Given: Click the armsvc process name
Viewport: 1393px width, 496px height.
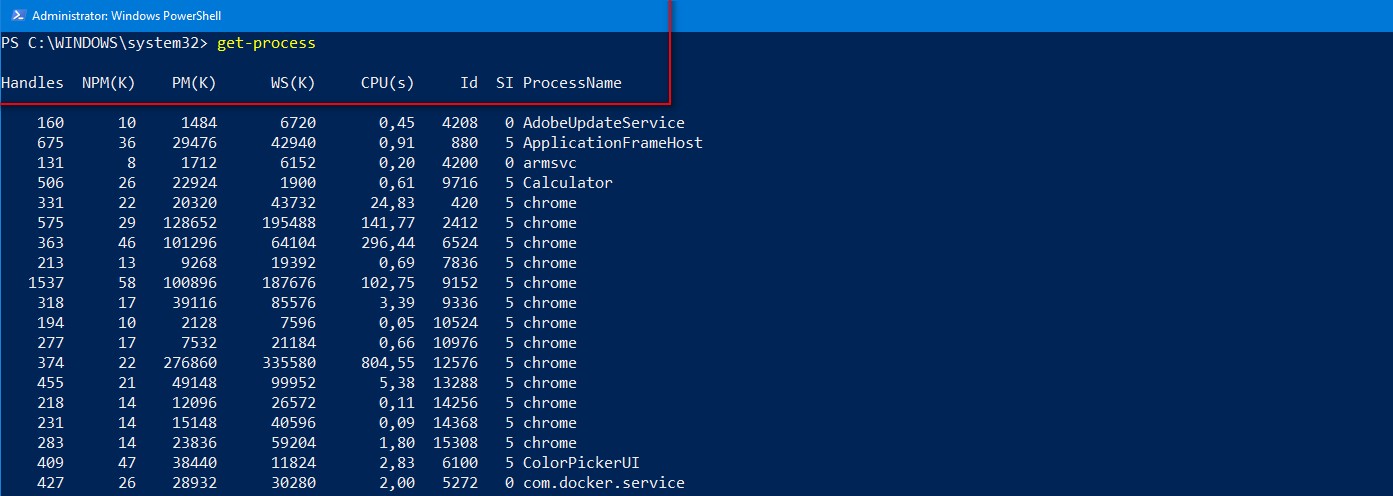Looking at the screenshot, I should [x=550, y=163].
